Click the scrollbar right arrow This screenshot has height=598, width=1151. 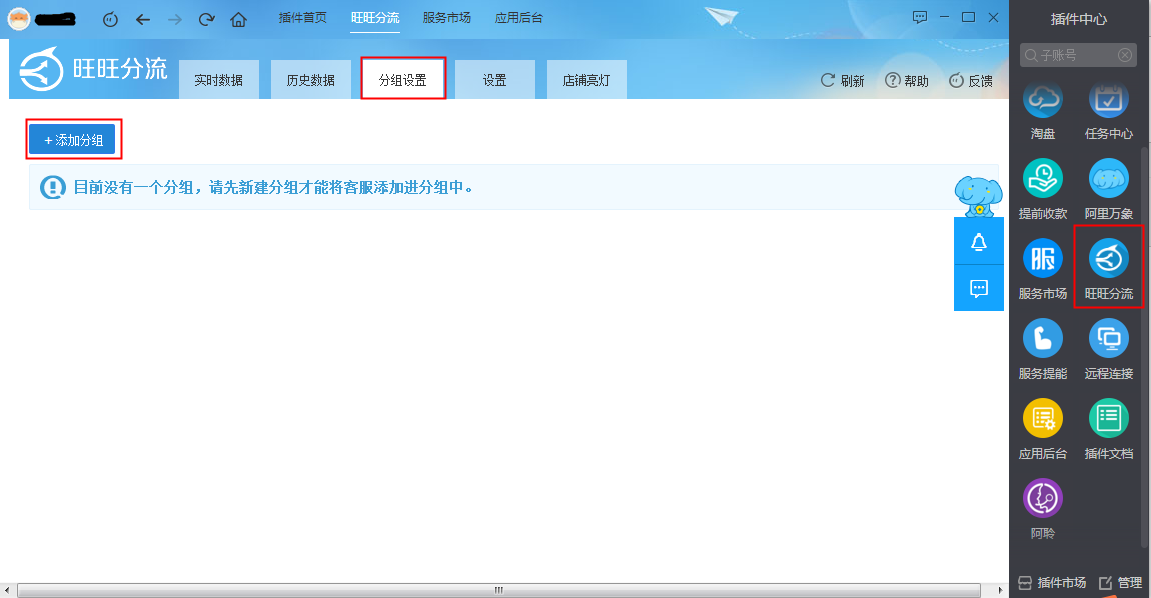coord(1000,590)
